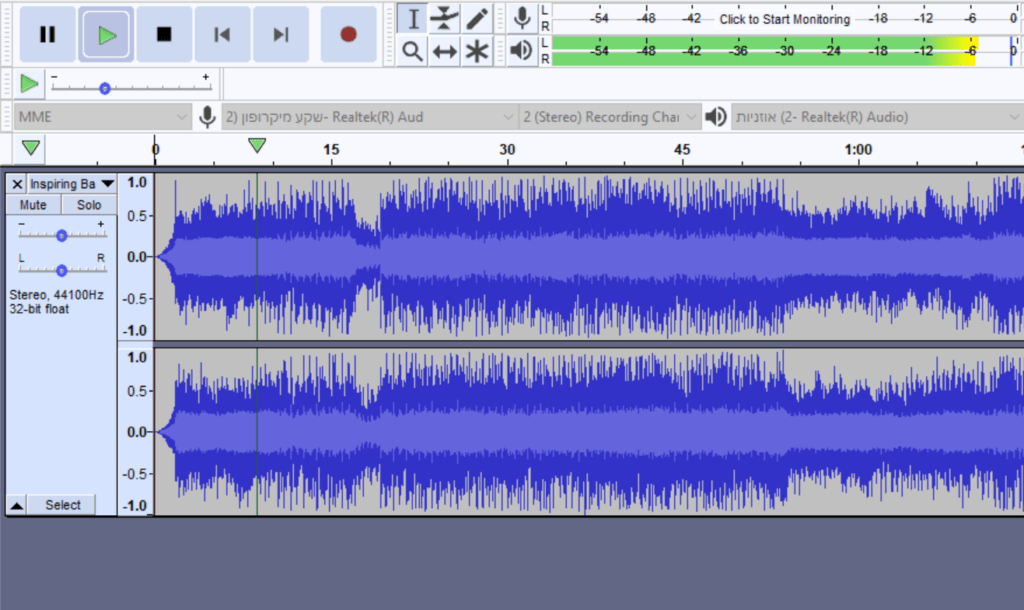The height and width of the screenshot is (610, 1024).
Task: Click the green playhead marker on the timeline
Action: click(257, 145)
